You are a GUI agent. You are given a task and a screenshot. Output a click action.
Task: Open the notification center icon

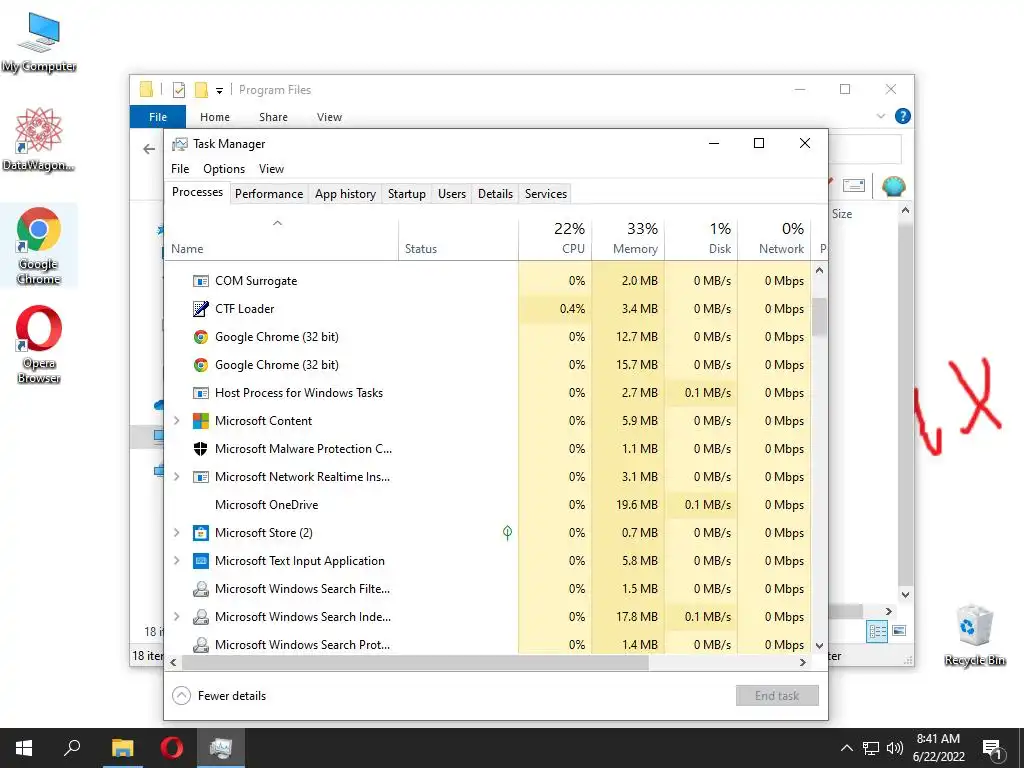coord(992,749)
